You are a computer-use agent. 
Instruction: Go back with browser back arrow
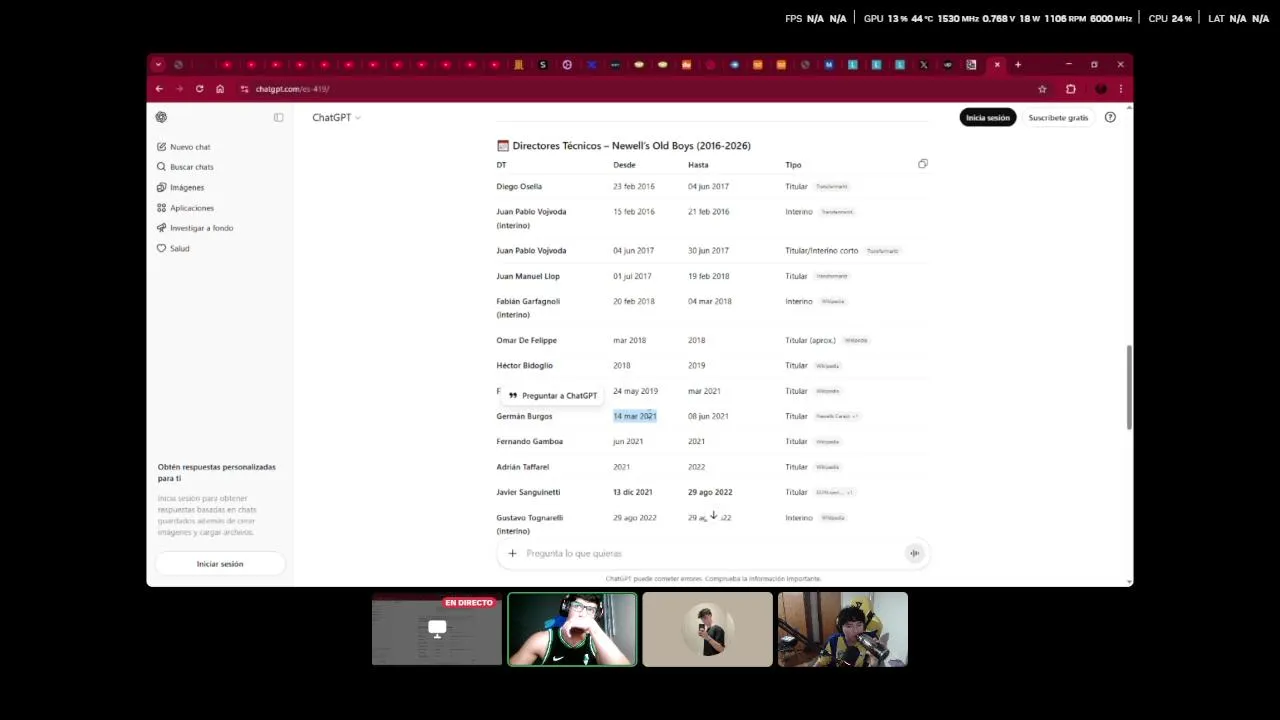tap(158, 89)
